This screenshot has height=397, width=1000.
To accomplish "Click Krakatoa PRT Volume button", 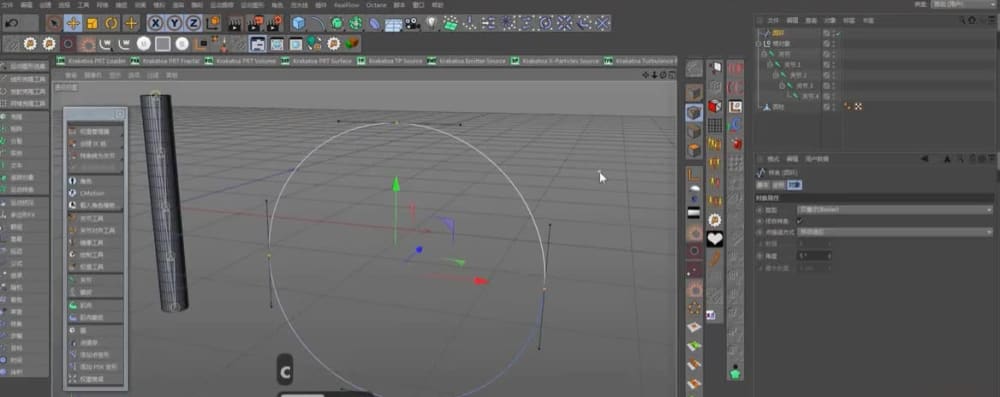I will (x=240, y=61).
